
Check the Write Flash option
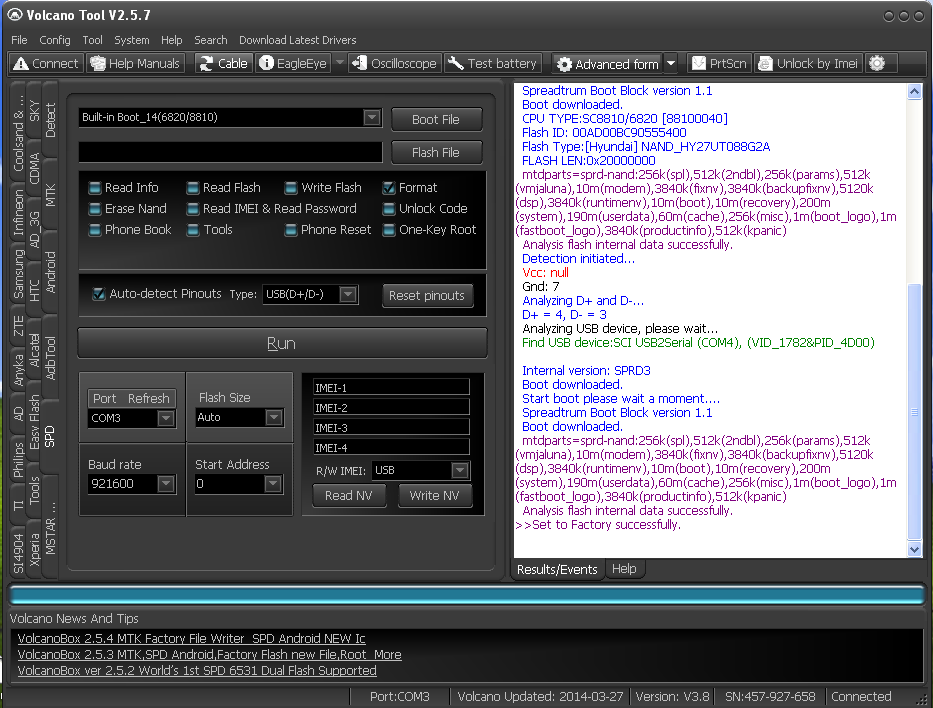click(290, 188)
